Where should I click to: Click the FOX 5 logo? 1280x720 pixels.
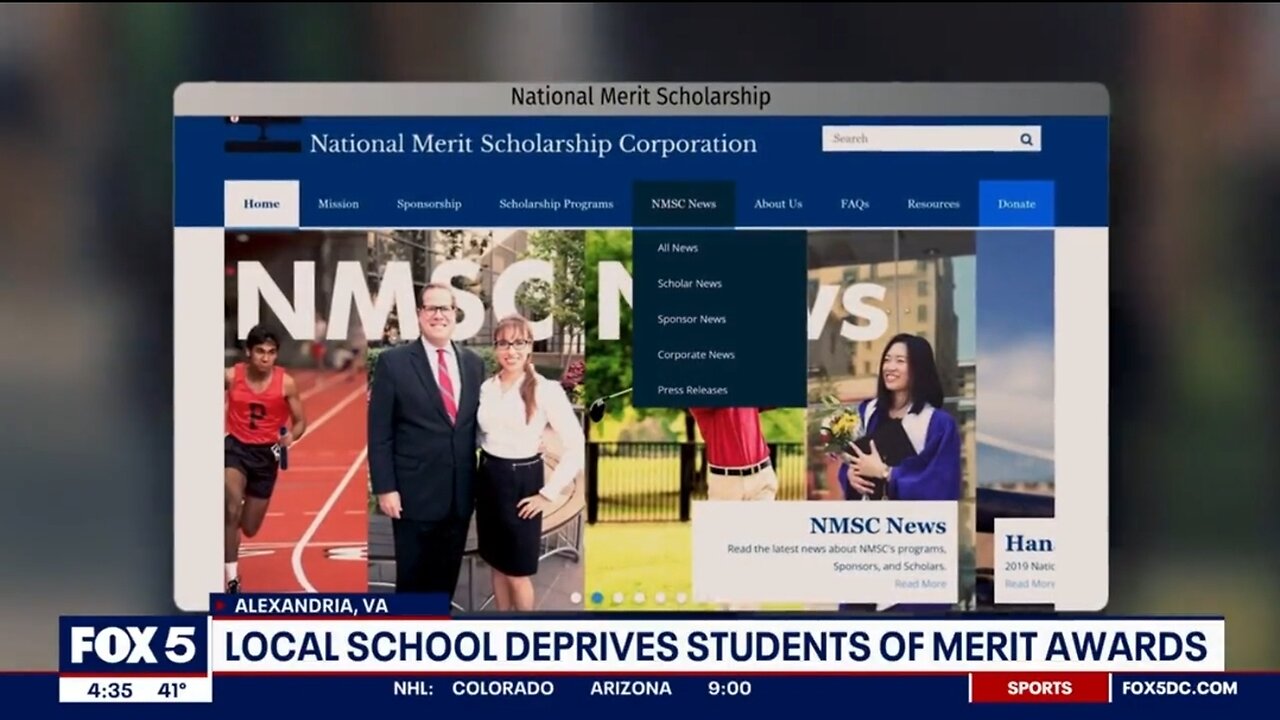(134, 645)
